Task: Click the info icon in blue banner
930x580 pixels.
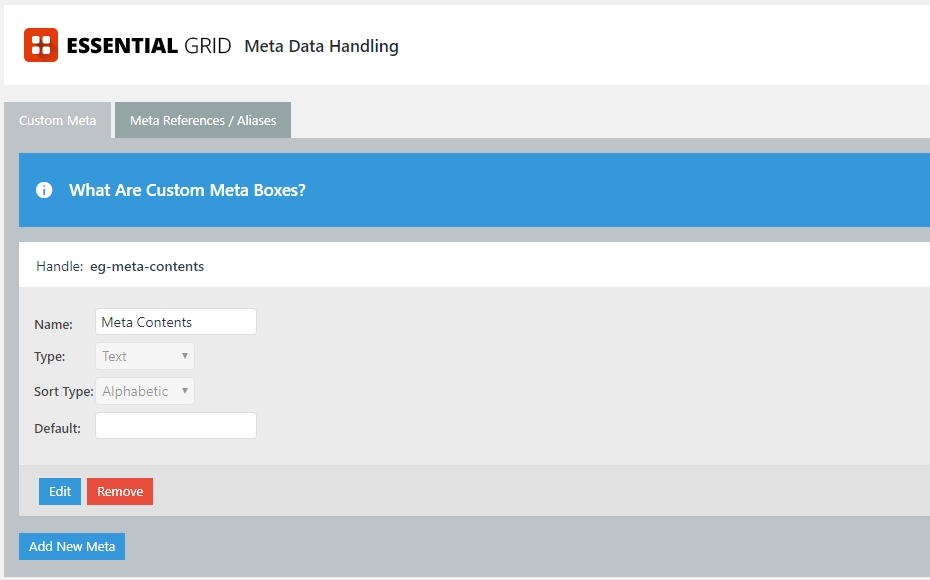Action: 44,190
